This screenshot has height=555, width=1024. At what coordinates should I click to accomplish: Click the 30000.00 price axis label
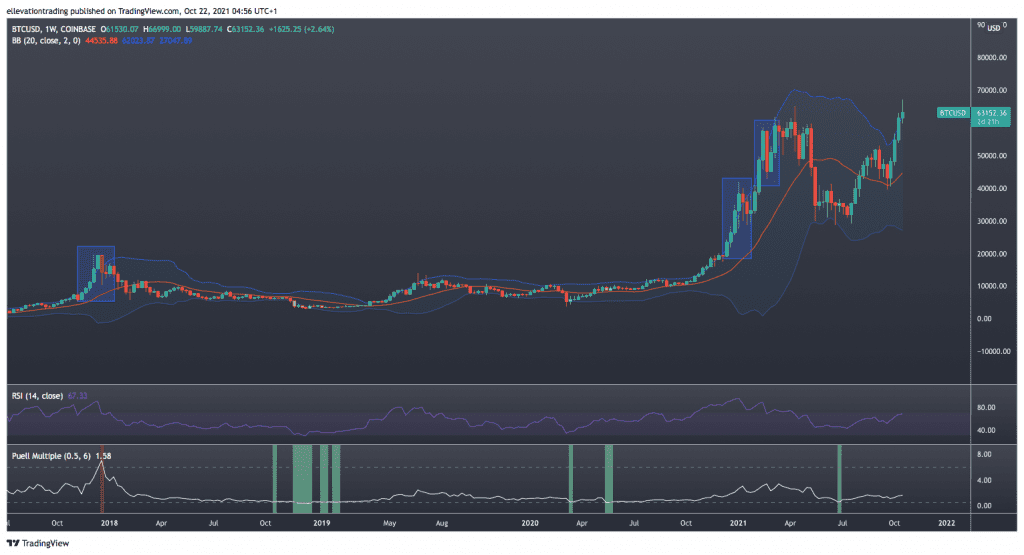(992, 221)
